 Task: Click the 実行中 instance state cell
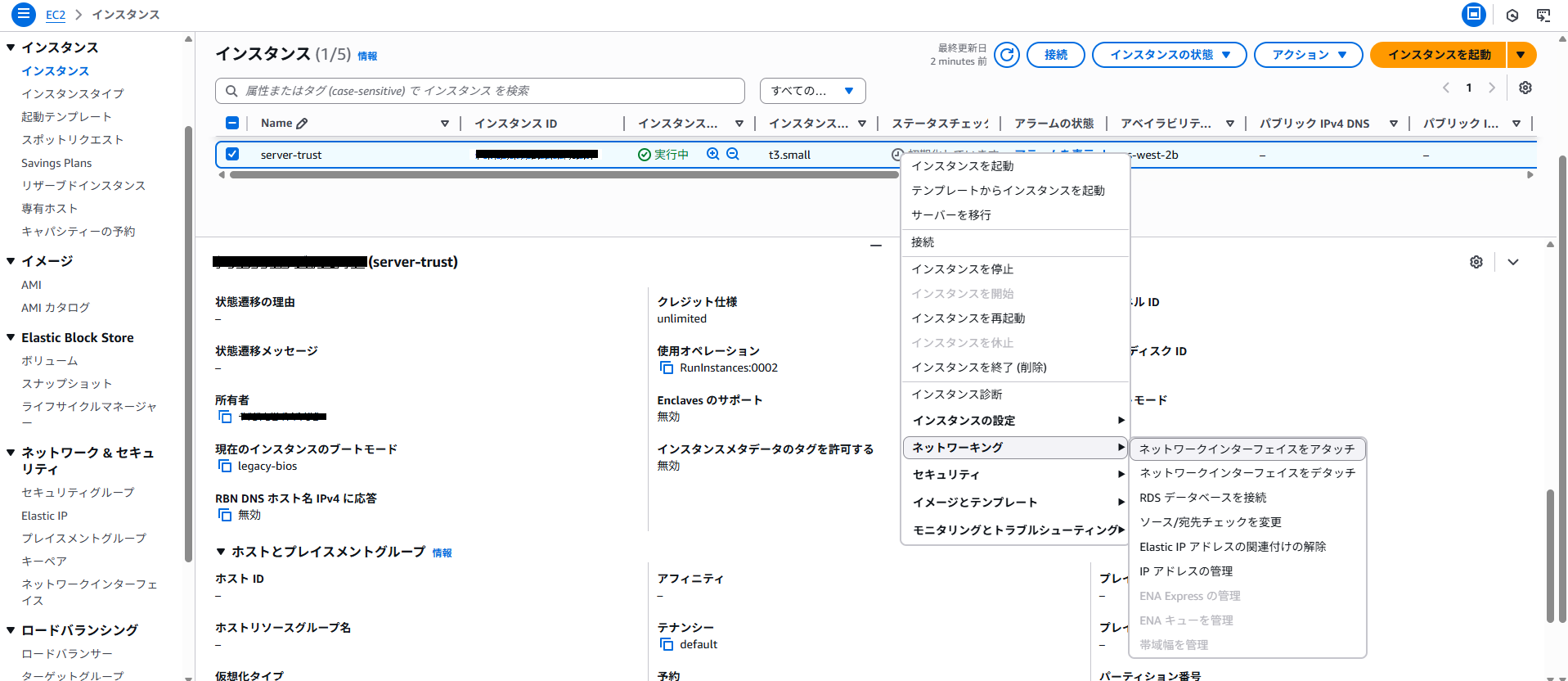tap(663, 155)
